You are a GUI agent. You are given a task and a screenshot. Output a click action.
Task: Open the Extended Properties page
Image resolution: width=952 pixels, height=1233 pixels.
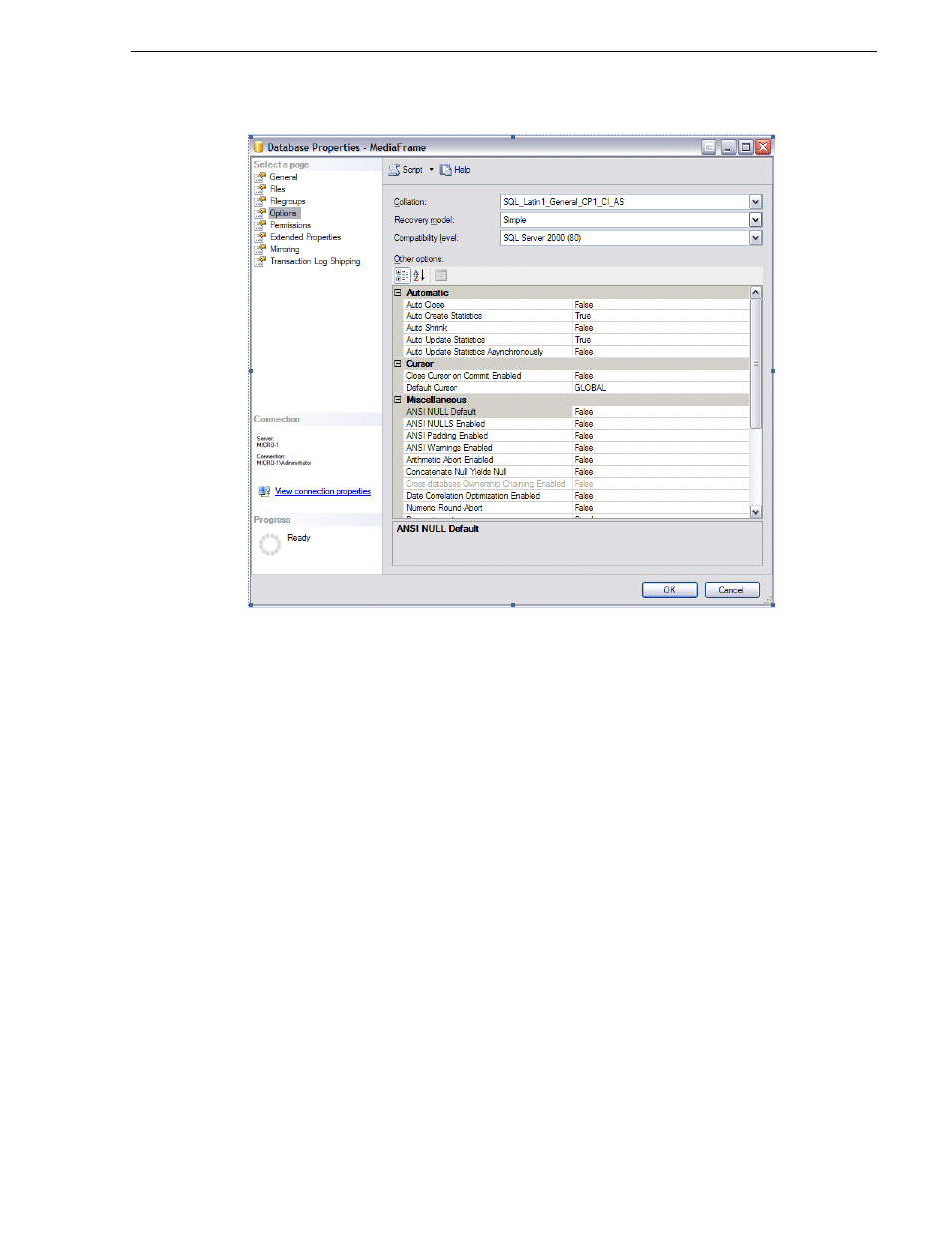[305, 237]
